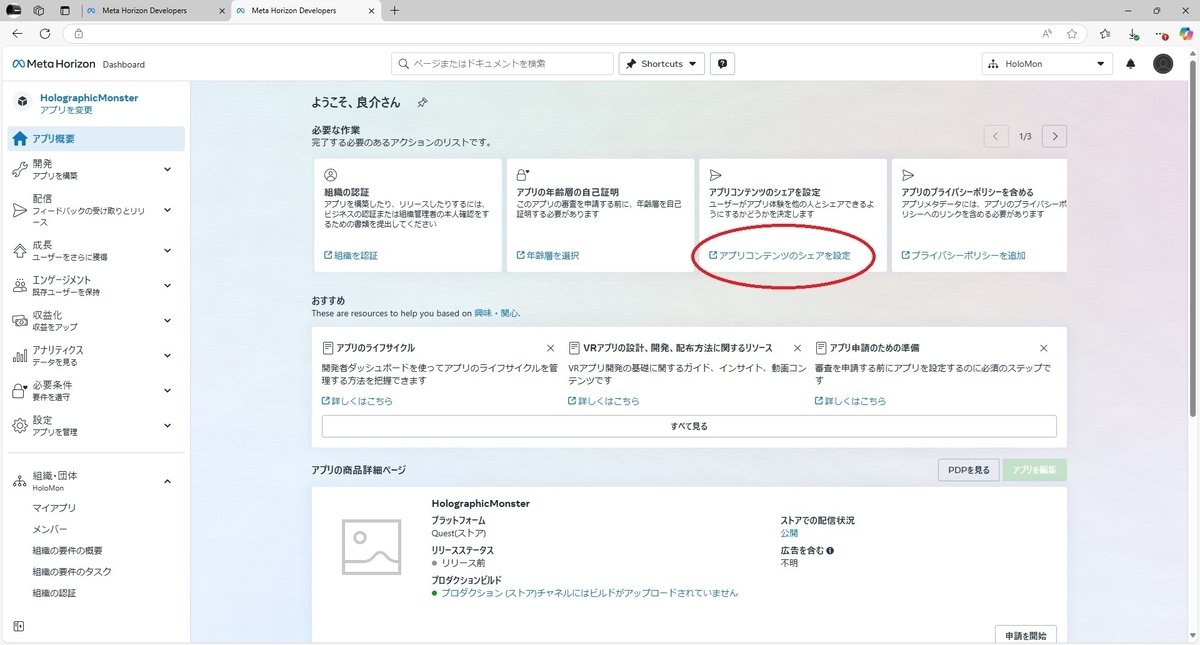This screenshot has width=1200, height=645.
Task: Reload the page with refresh icon
Action: click(45, 33)
